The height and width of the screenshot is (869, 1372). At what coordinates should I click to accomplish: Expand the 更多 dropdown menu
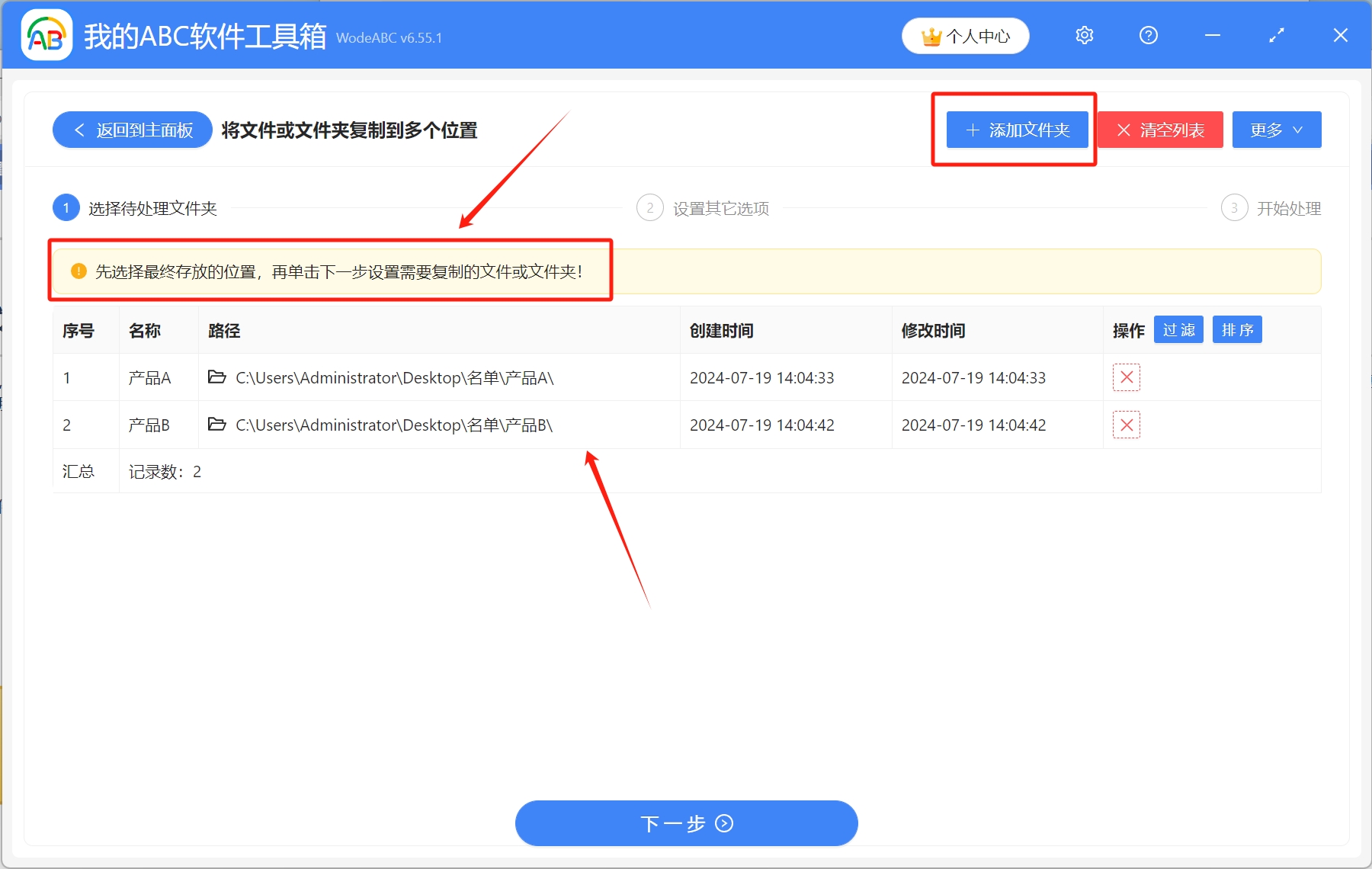pos(1276,130)
